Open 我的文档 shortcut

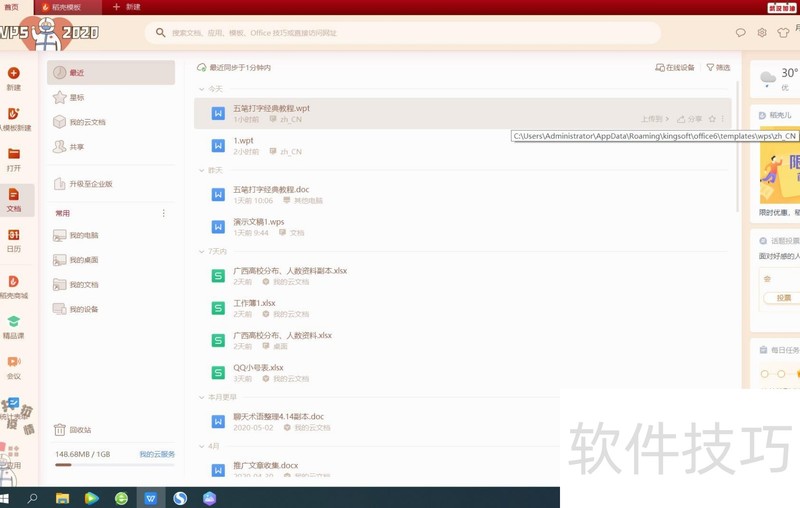tap(111, 285)
